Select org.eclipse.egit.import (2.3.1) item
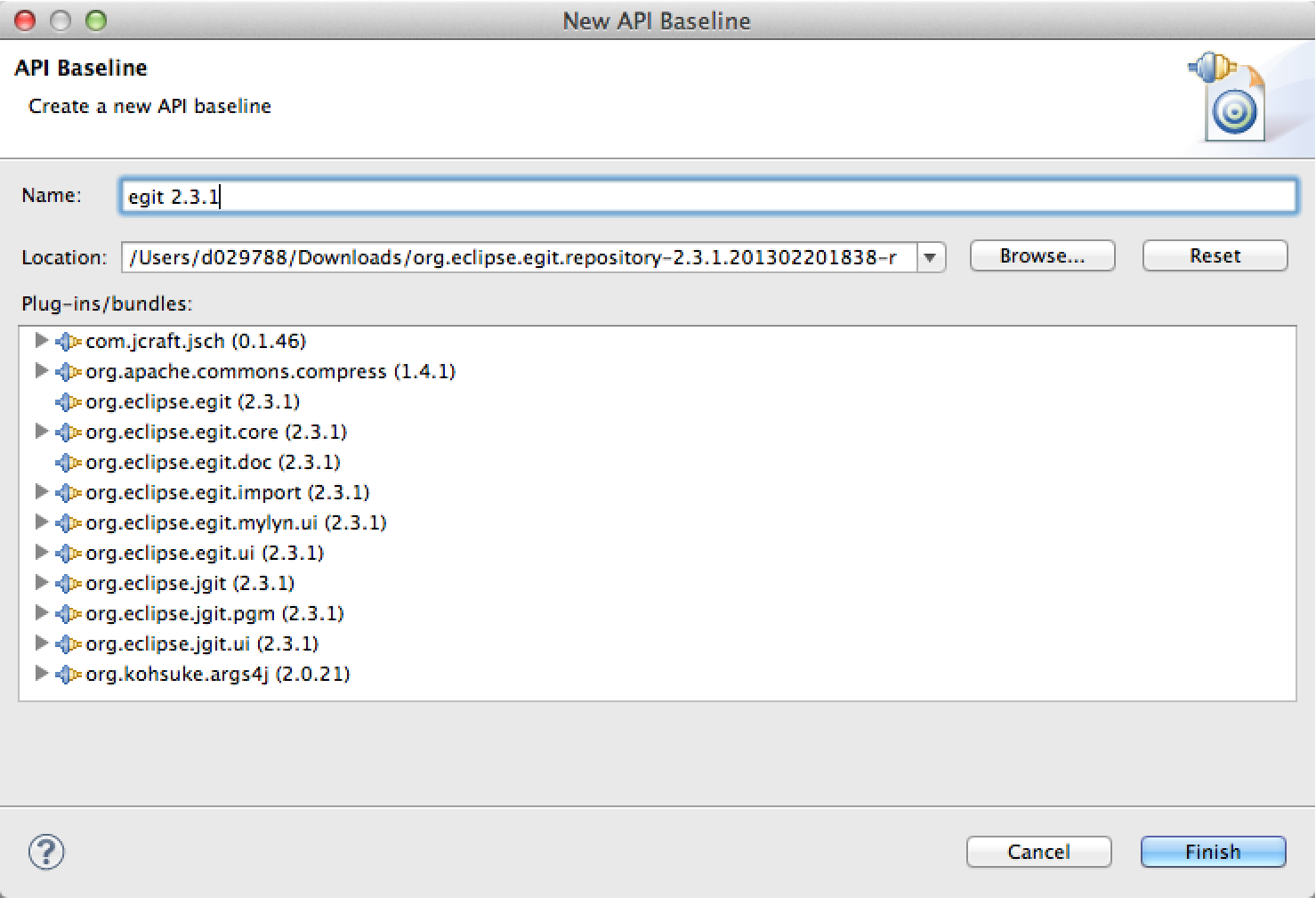This screenshot has width=1316, height=898. 227,493
